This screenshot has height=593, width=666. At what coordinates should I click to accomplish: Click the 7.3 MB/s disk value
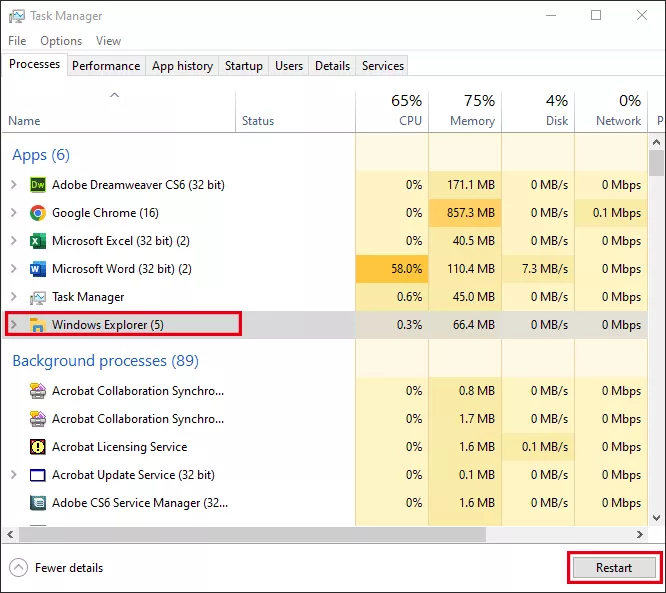[x=545, y=269]
